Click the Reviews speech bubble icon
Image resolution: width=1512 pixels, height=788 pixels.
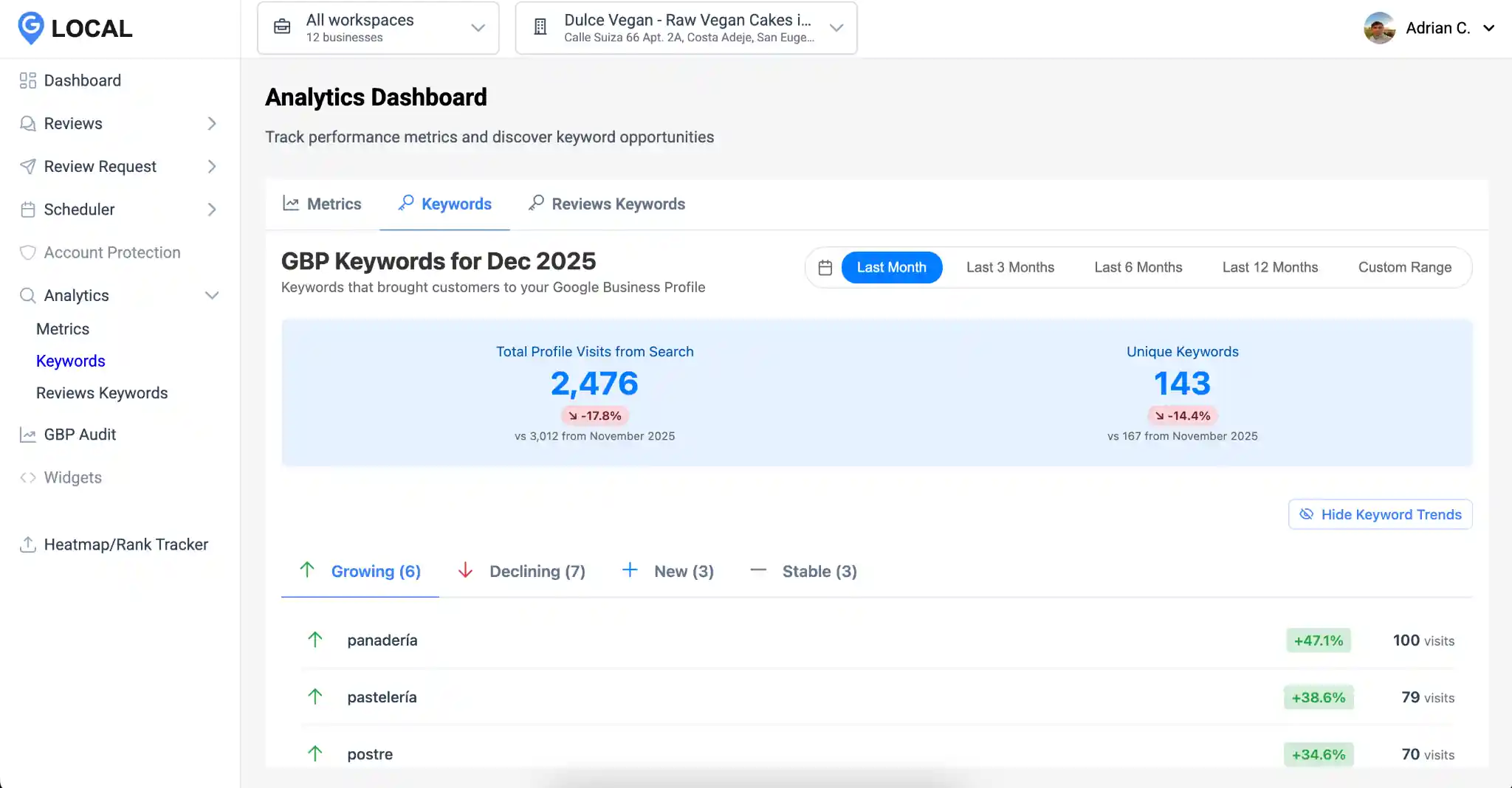[x=28, y=123]
